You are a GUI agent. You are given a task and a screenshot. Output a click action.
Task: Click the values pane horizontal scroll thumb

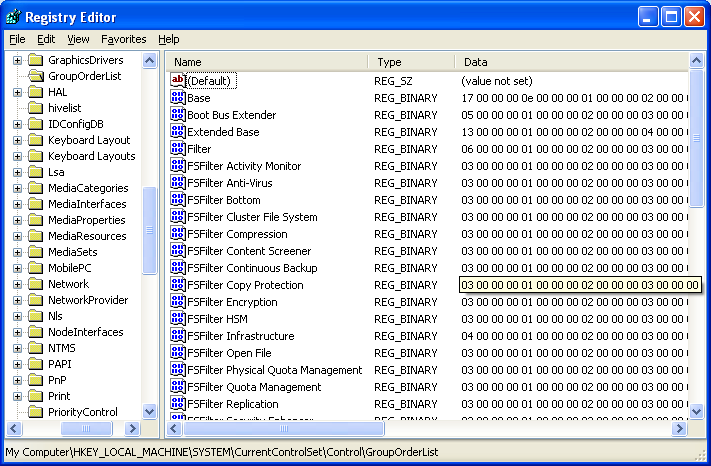284,428
